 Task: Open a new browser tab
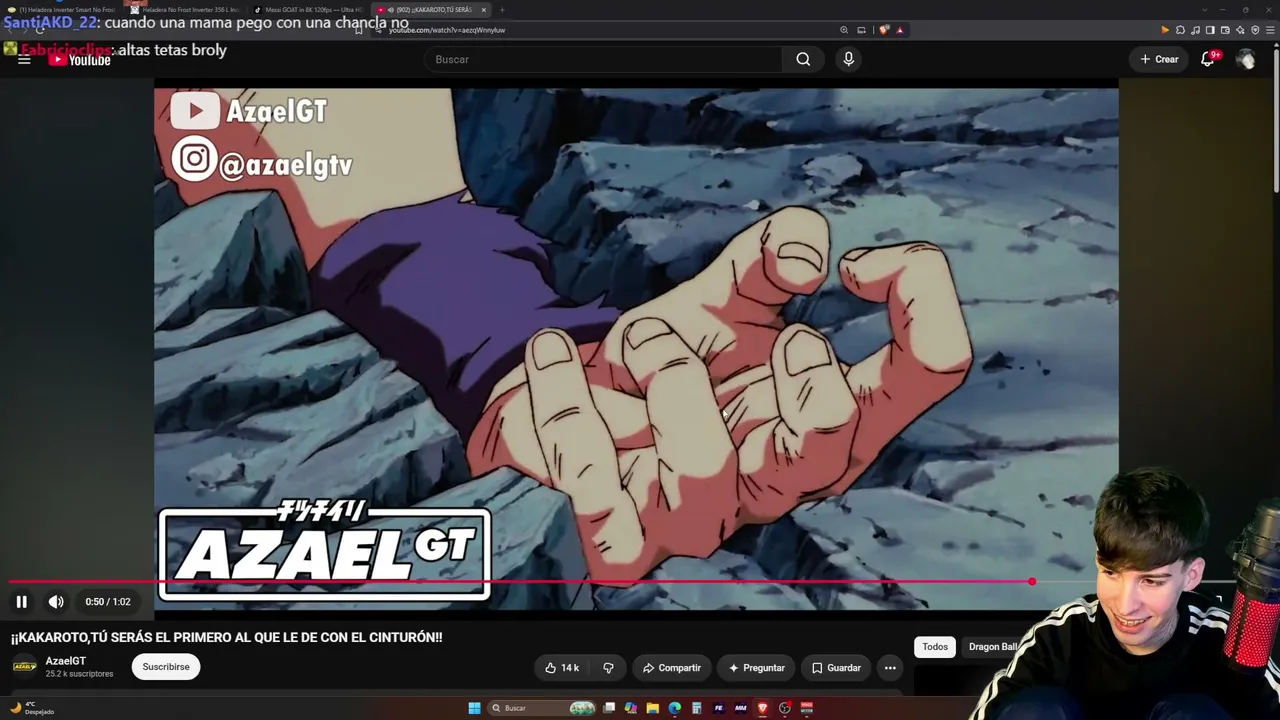(502, 10)
